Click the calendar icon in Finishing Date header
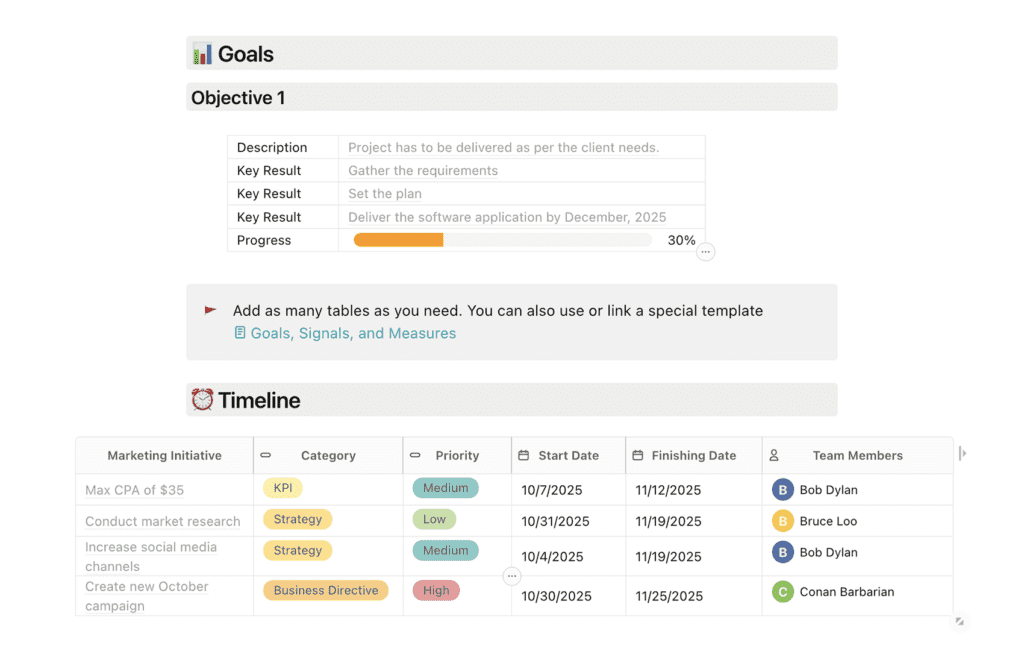This screenshot has width=1024, height=663. click(638, 456)
